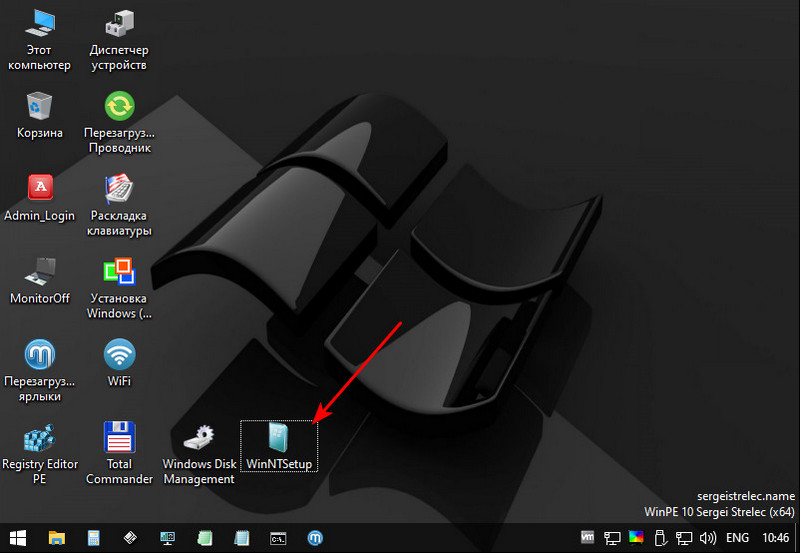Click the blue notepad taskbar icon
The image size is (800, 553).
(x=241, y=538)
